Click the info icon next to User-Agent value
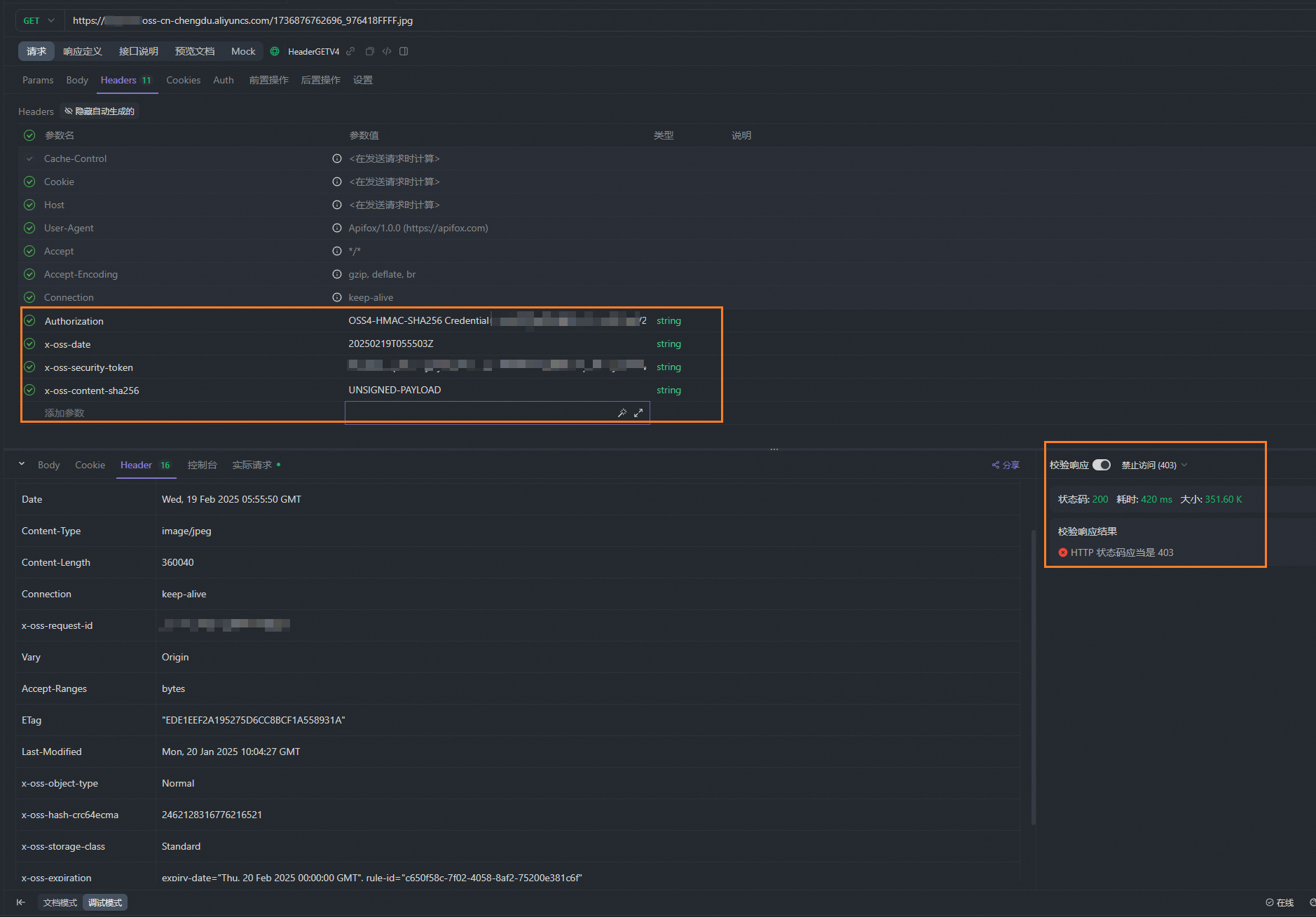 pos(337,228)
